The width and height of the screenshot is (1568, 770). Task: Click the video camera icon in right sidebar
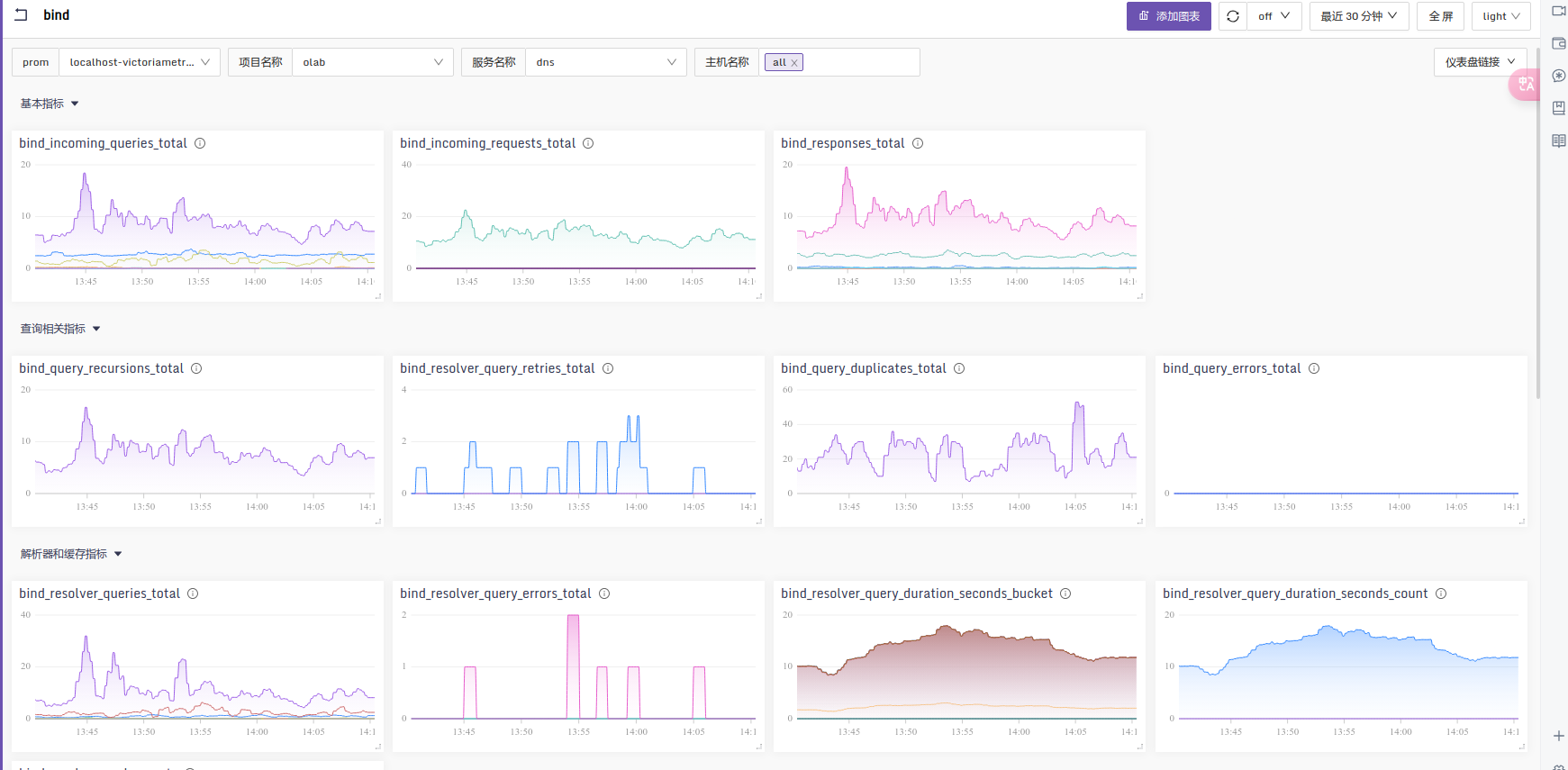[1559, 11]
